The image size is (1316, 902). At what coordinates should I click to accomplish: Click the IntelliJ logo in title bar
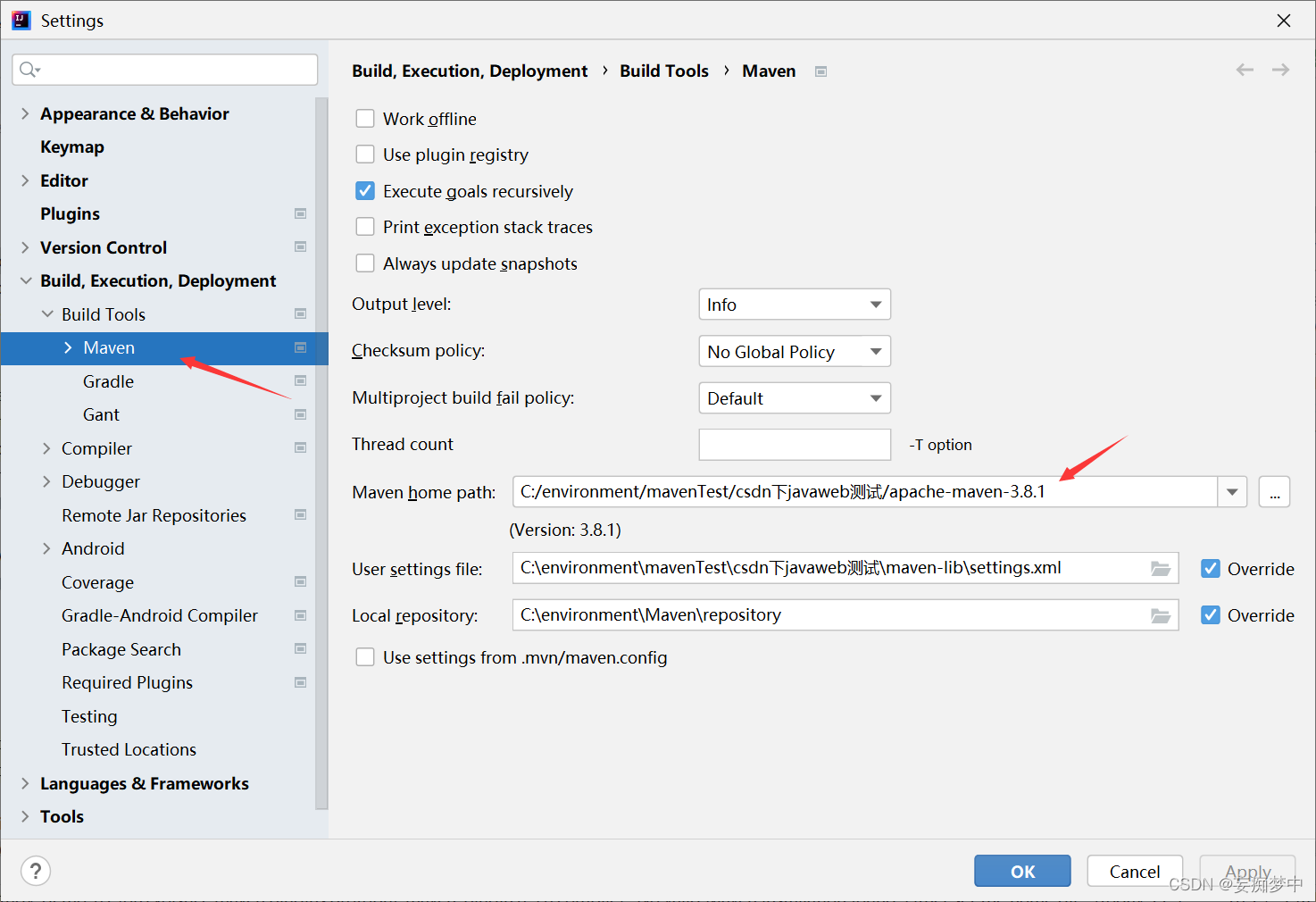tap(21, 20)
